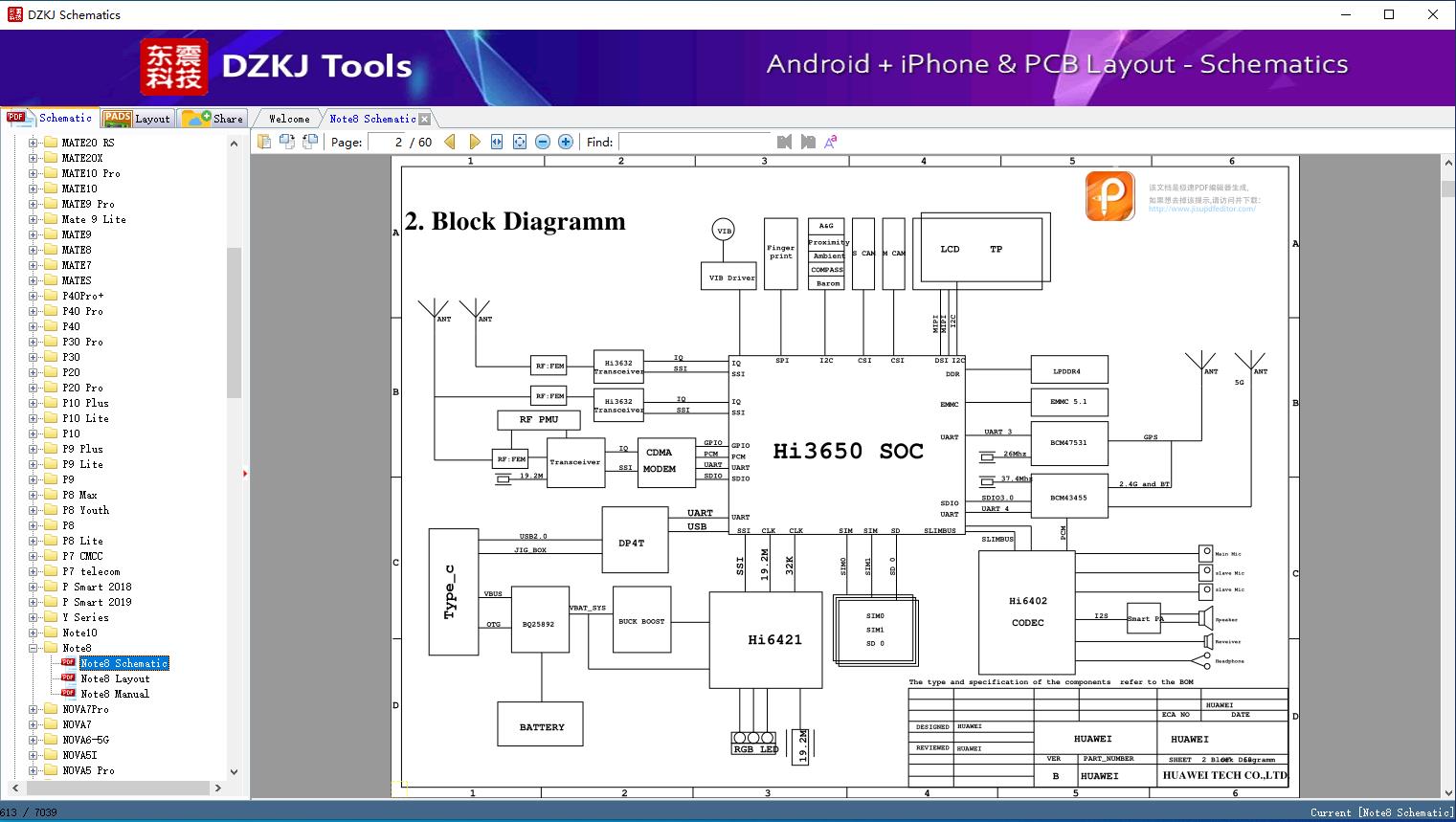Open the Share tab

click(x=213, y=119)
